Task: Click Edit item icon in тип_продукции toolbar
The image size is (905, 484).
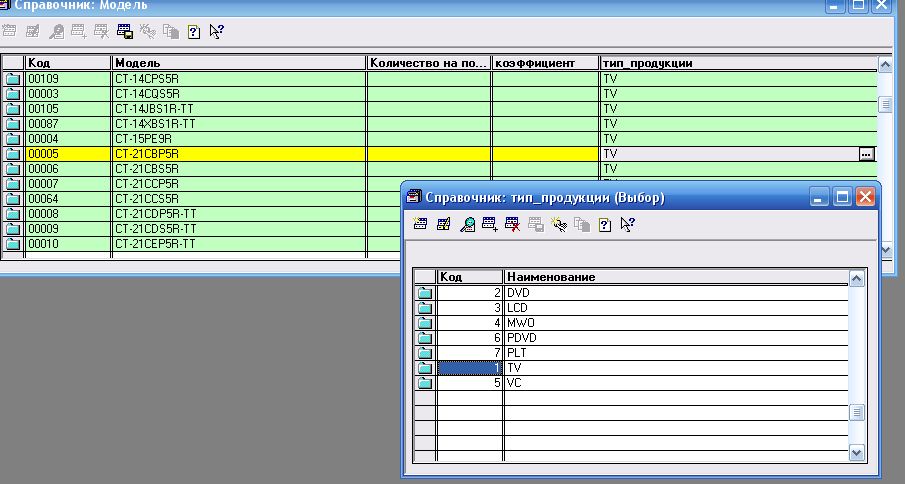Action: pyautogui.click(x=443, y=225)
